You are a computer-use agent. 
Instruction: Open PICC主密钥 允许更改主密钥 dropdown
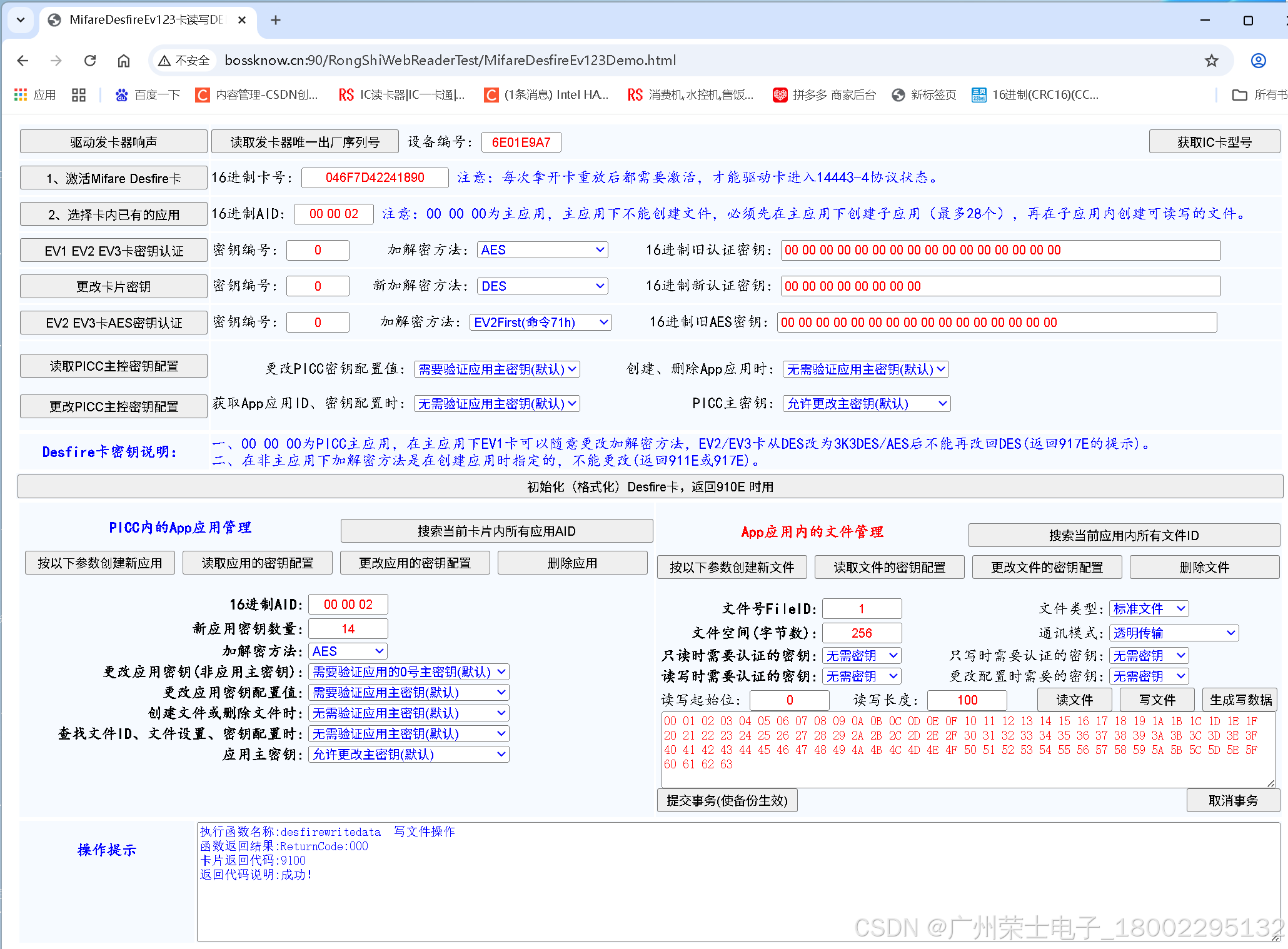(x=866, y=404)
